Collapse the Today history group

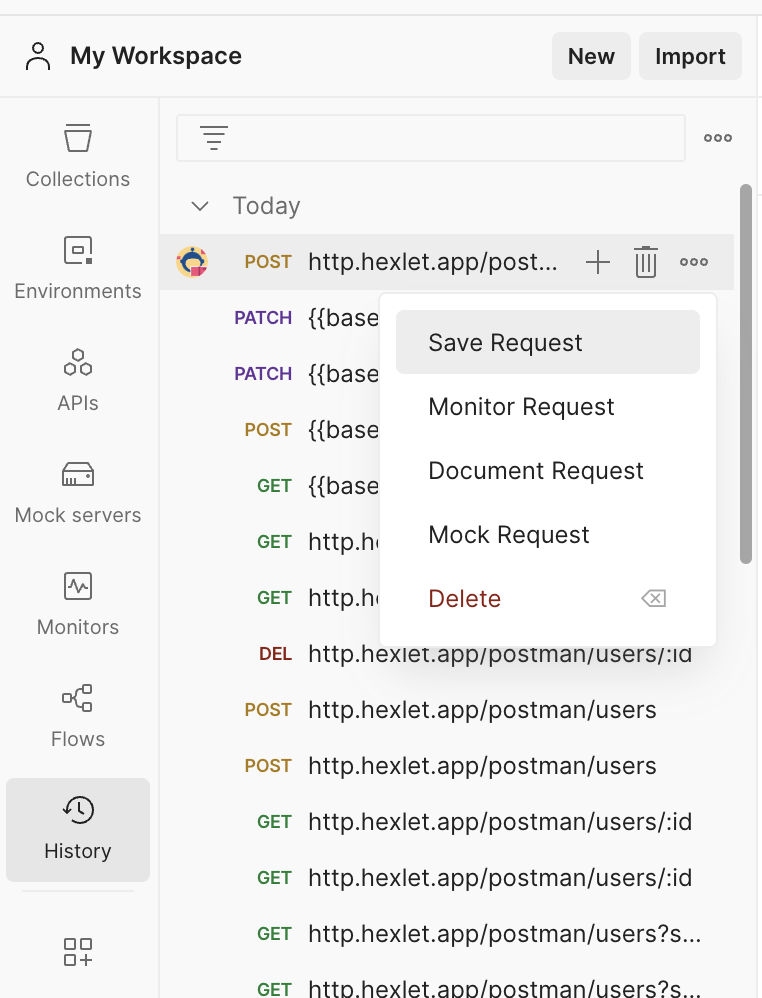coord(200,206)
